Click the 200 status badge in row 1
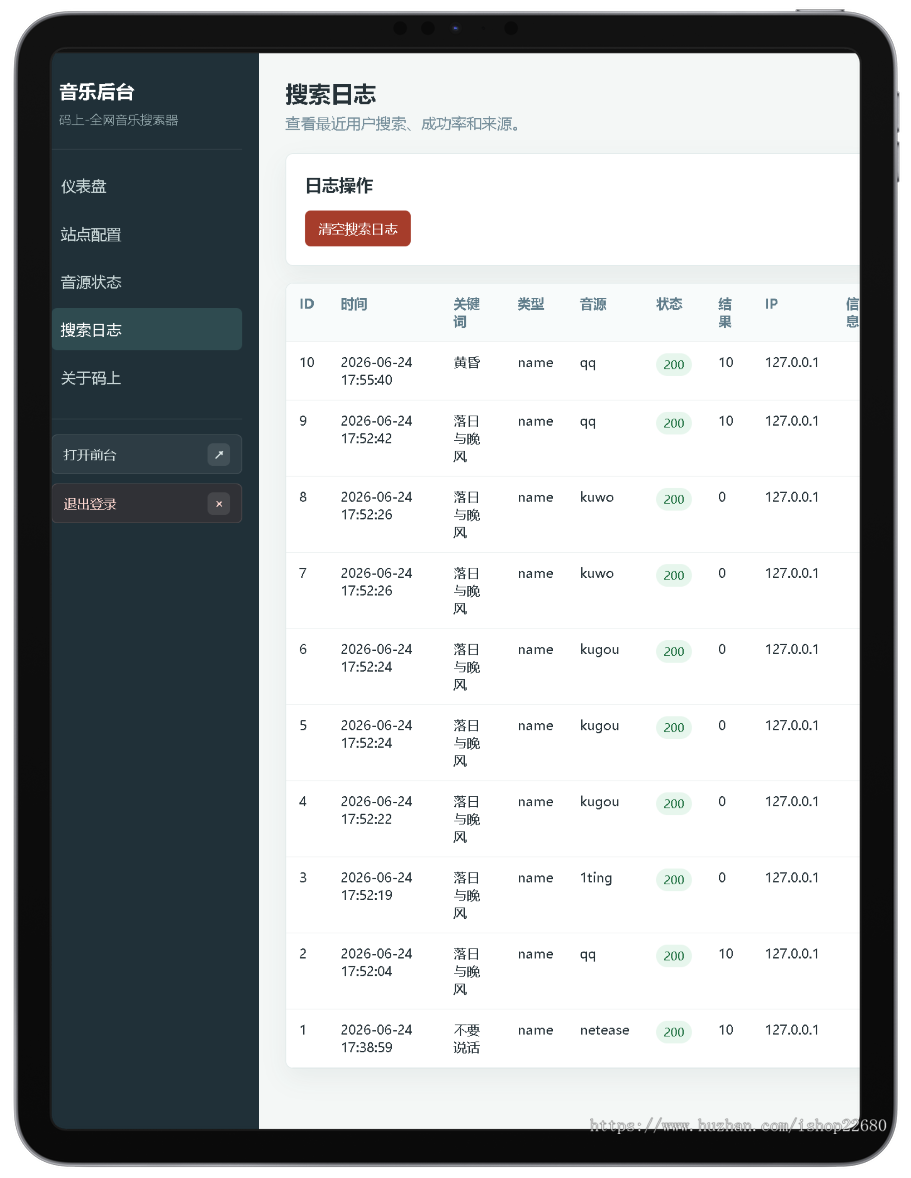Viewport: 911px width, 1178px height. click(674, 1032)
